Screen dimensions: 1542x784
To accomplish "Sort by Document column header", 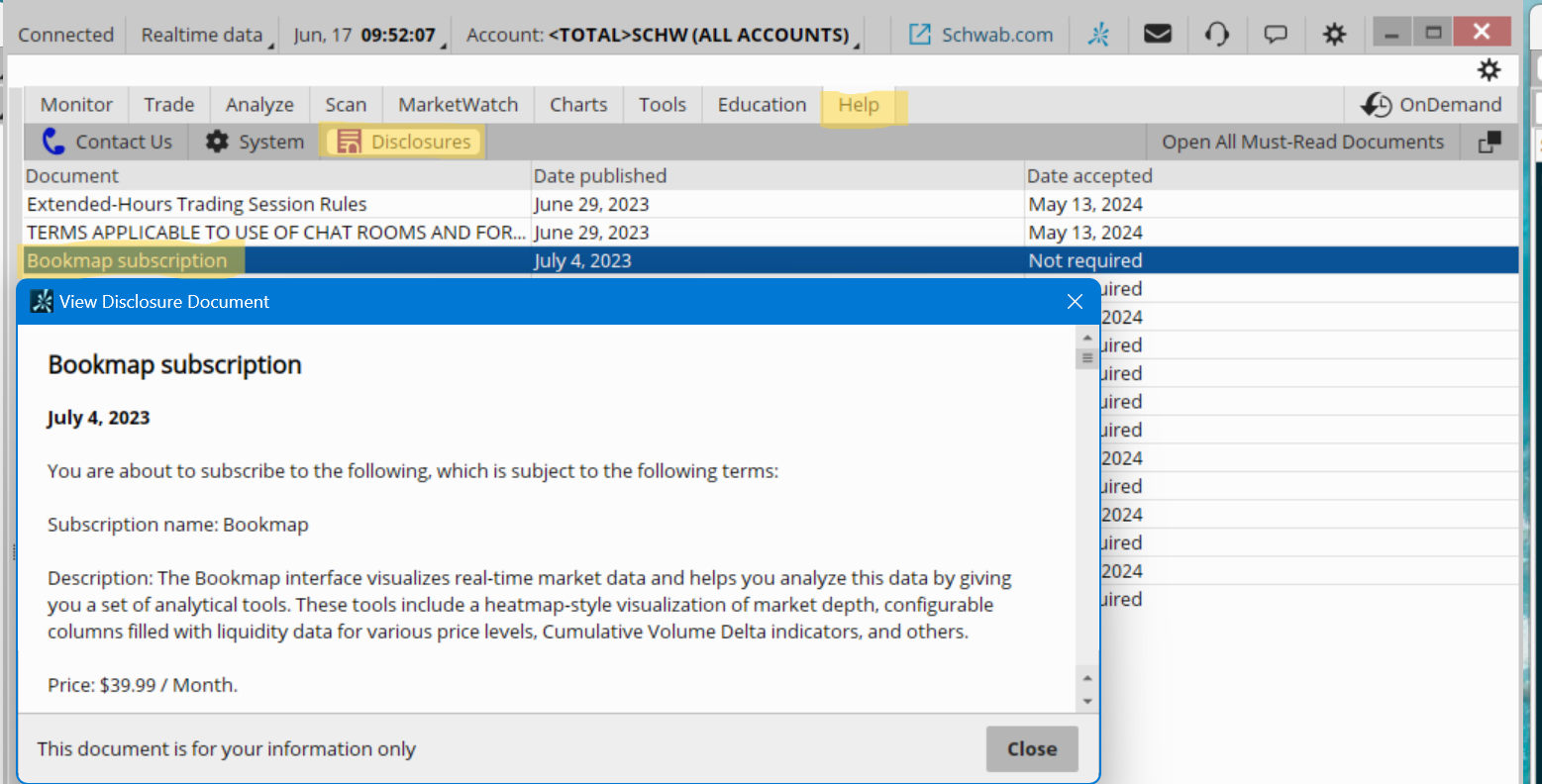I will tap(276, 176).
